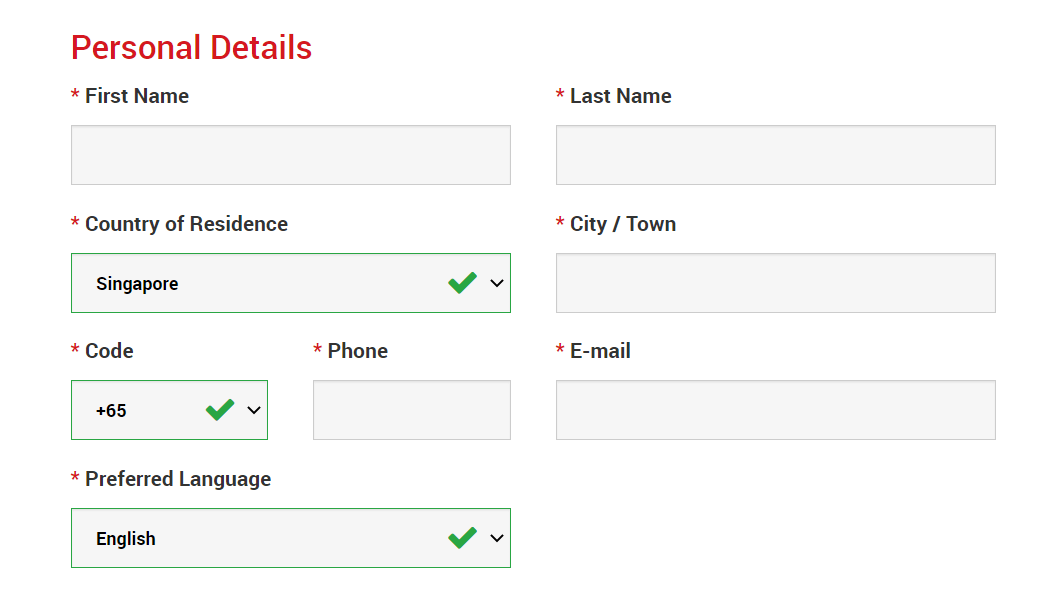Viewport: 1038px width, 599px height.
Task: Click the E-mail field label
Action: tap(600, 351)
